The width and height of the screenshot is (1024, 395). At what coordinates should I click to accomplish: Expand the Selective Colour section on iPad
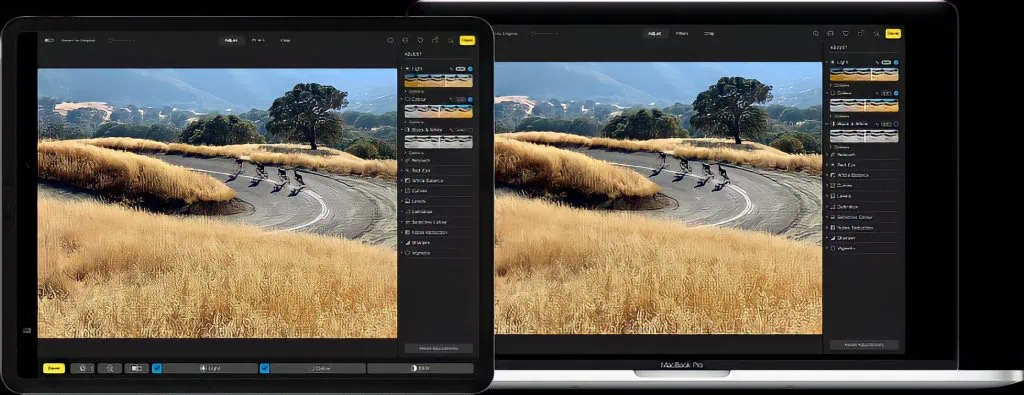coord(402,222)
